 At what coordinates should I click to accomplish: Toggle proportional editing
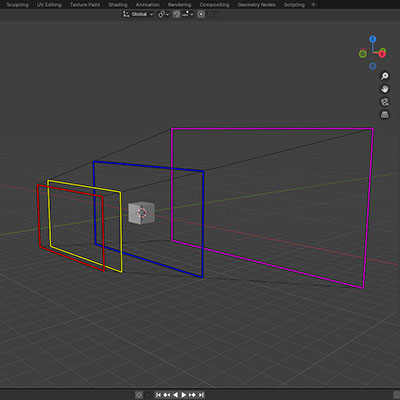coord(201,14)
